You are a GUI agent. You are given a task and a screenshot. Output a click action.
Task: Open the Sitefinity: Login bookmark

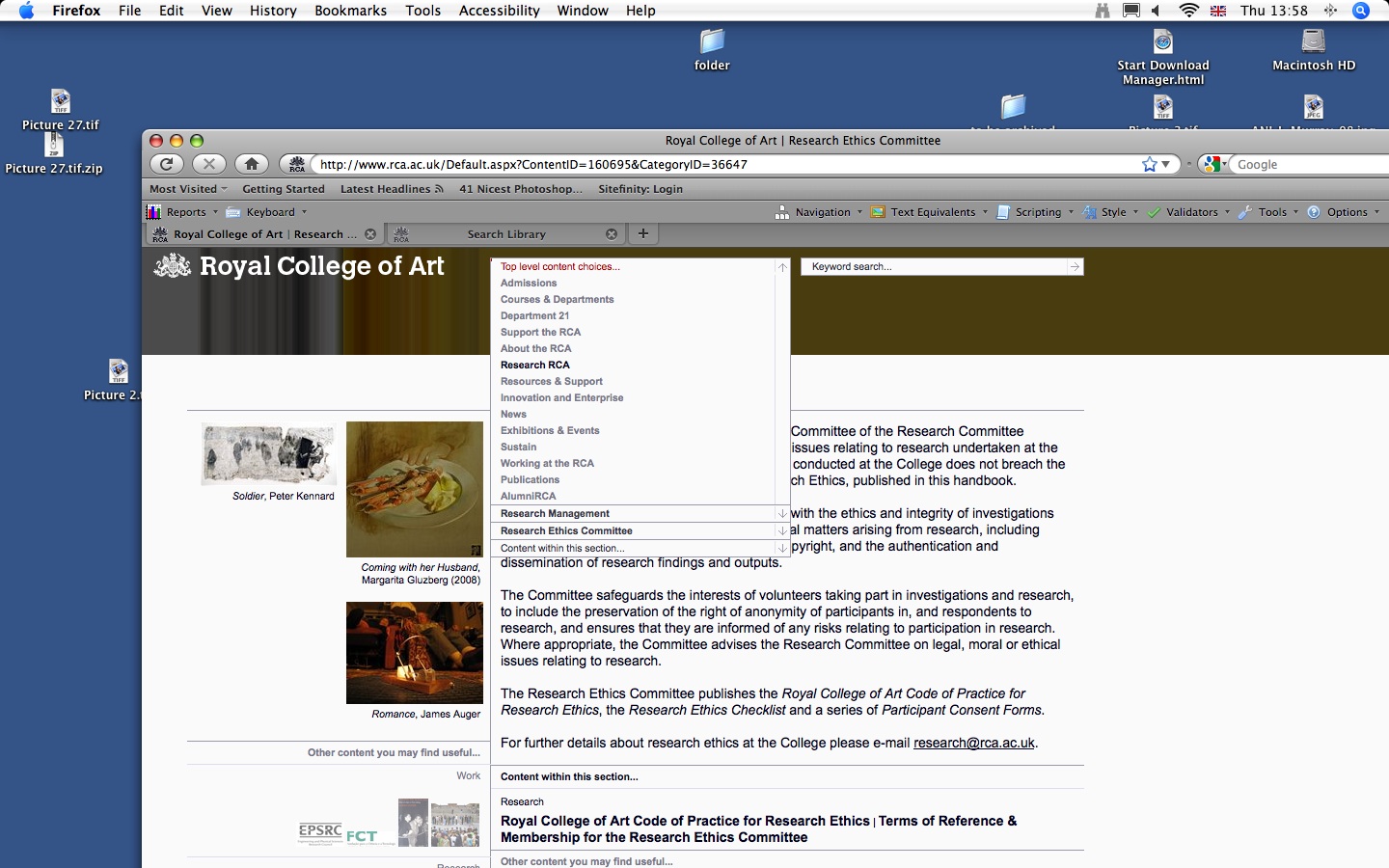click(640, 189)
